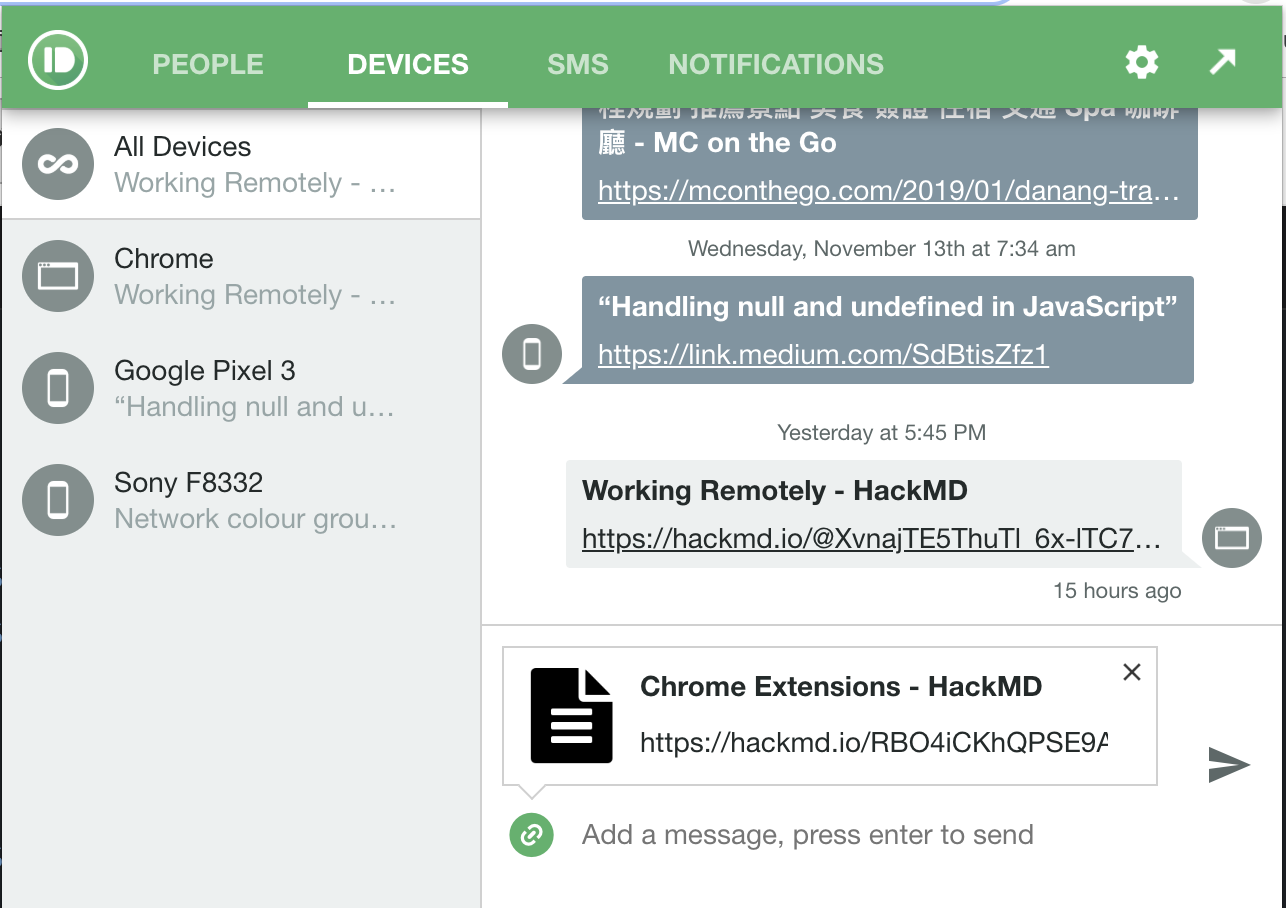
Task: Open the SMS tab
Action: [577, 64]
